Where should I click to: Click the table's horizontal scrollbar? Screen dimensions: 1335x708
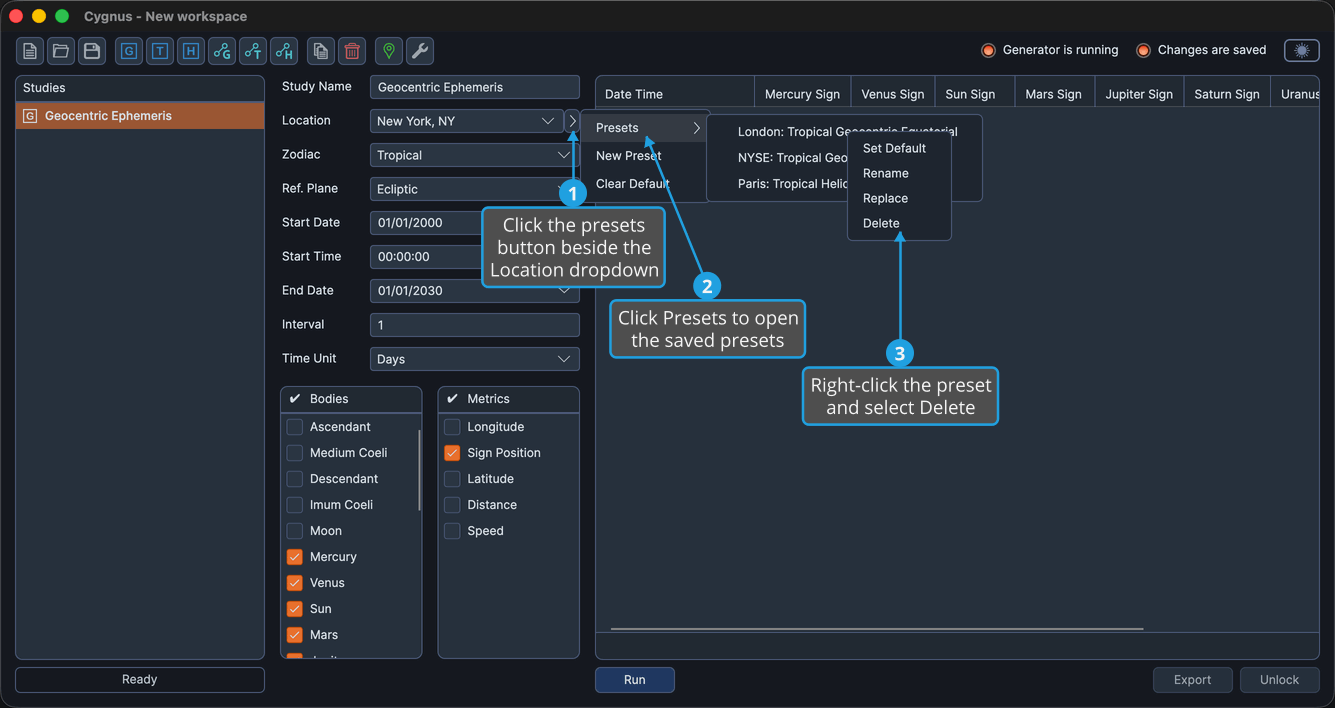tap(877, 629)
